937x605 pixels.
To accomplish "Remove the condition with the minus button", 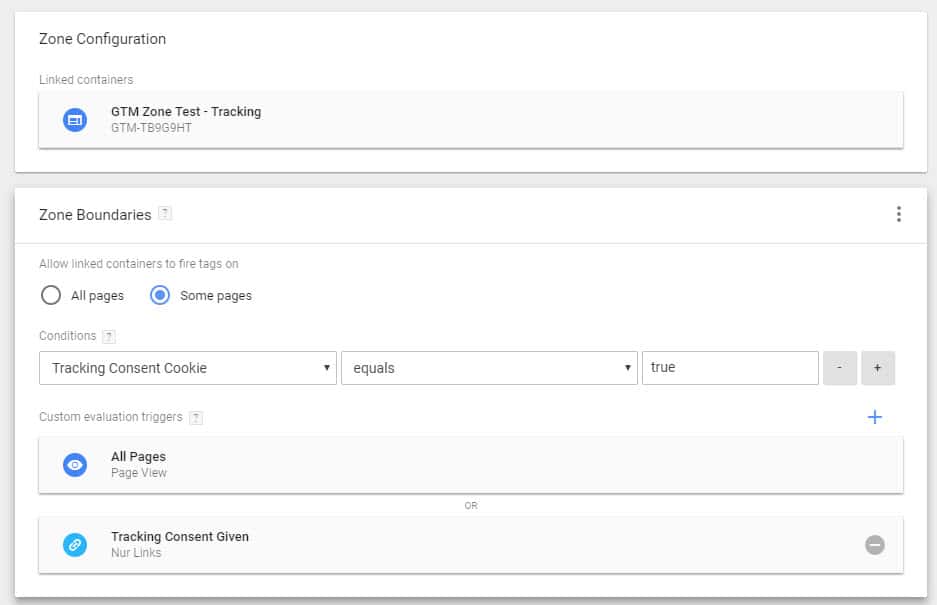I will coord(839,368).
